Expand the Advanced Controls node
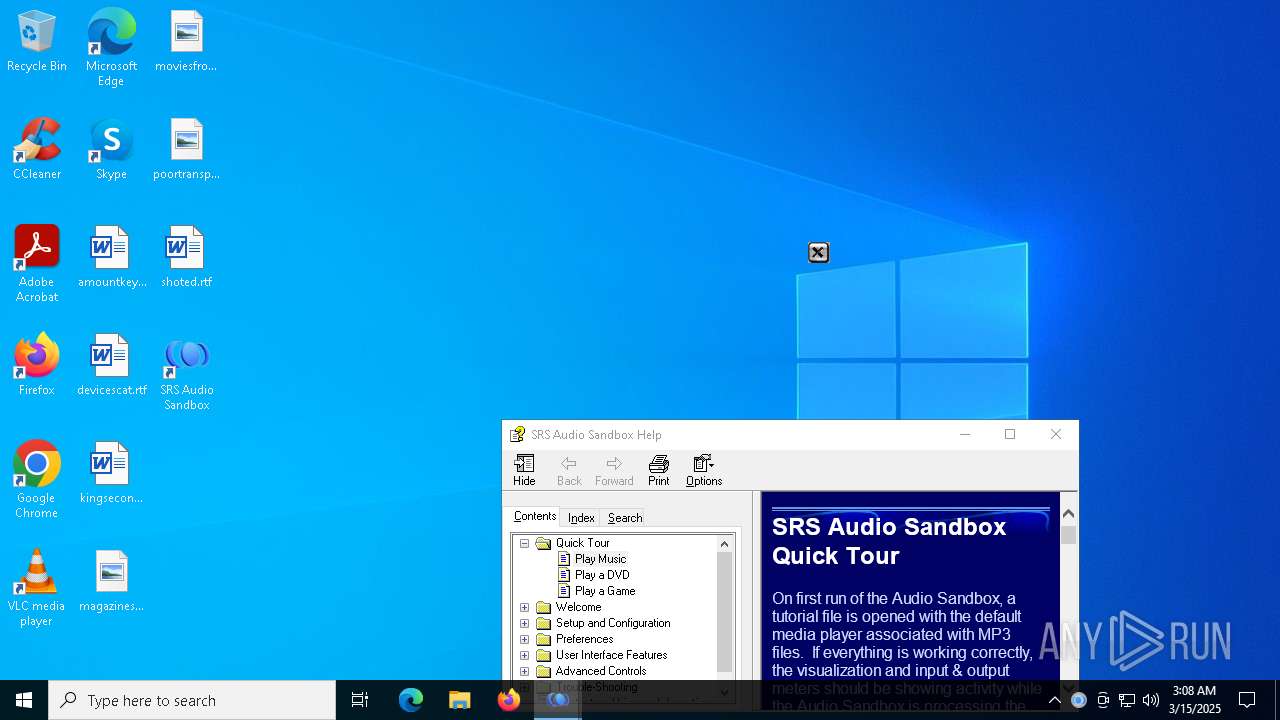 coord(524,671)
